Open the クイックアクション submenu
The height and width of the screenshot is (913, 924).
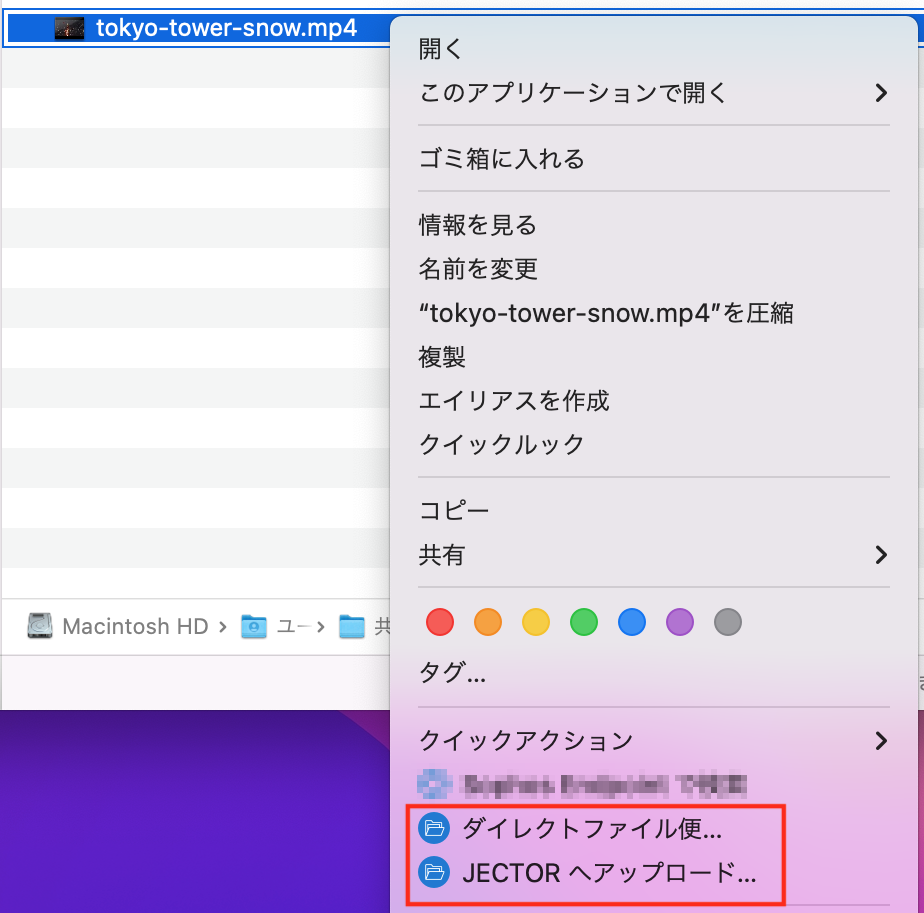pyautogui.click(x=650, y=741)
